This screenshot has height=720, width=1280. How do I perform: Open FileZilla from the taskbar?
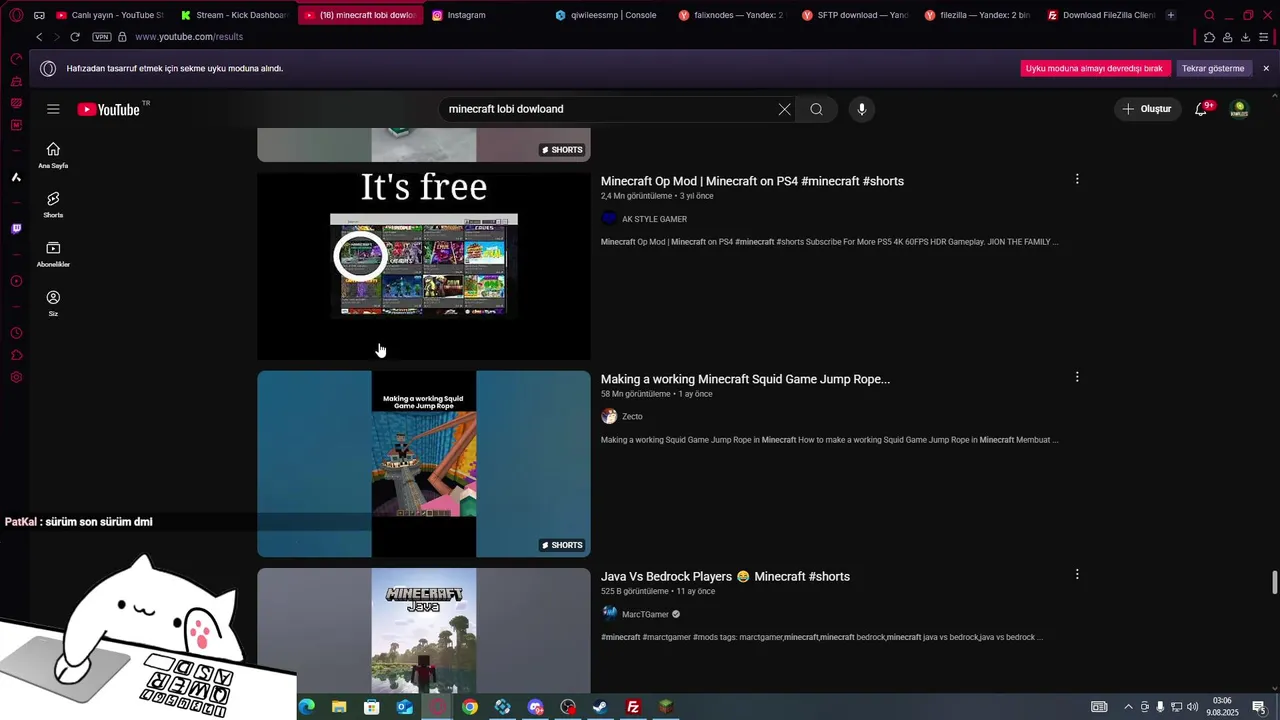coord(633,707)
